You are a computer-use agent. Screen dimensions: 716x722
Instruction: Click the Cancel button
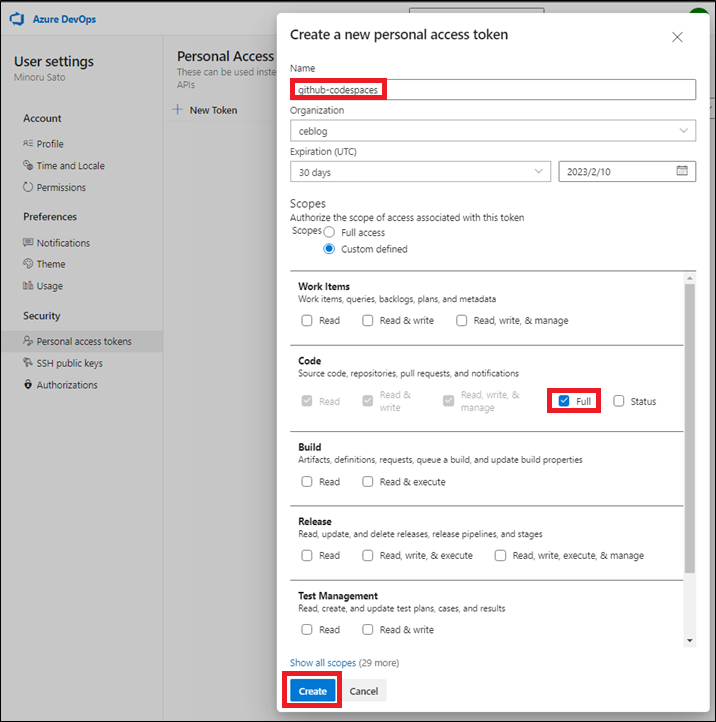[x=364, y=691]
